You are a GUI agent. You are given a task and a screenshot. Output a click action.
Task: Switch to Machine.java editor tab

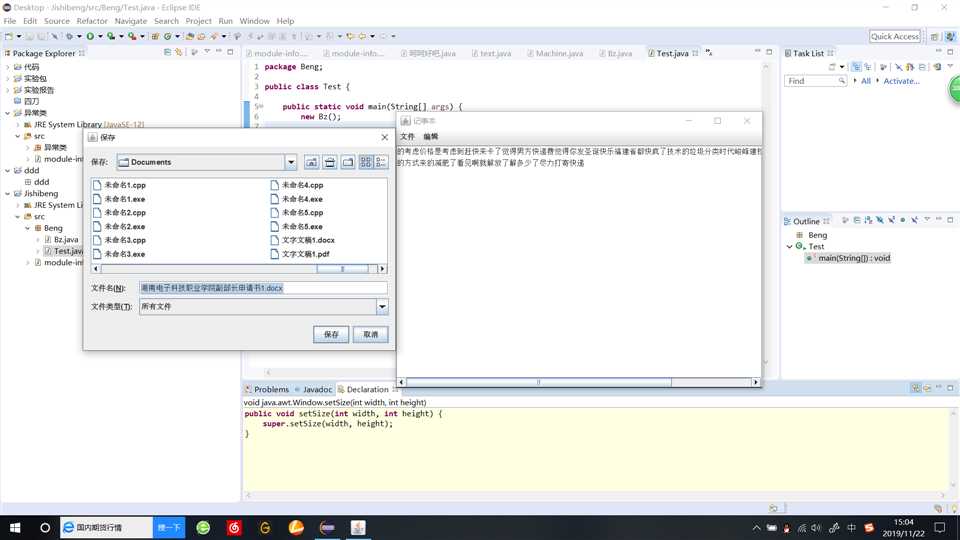click(555, 53)
